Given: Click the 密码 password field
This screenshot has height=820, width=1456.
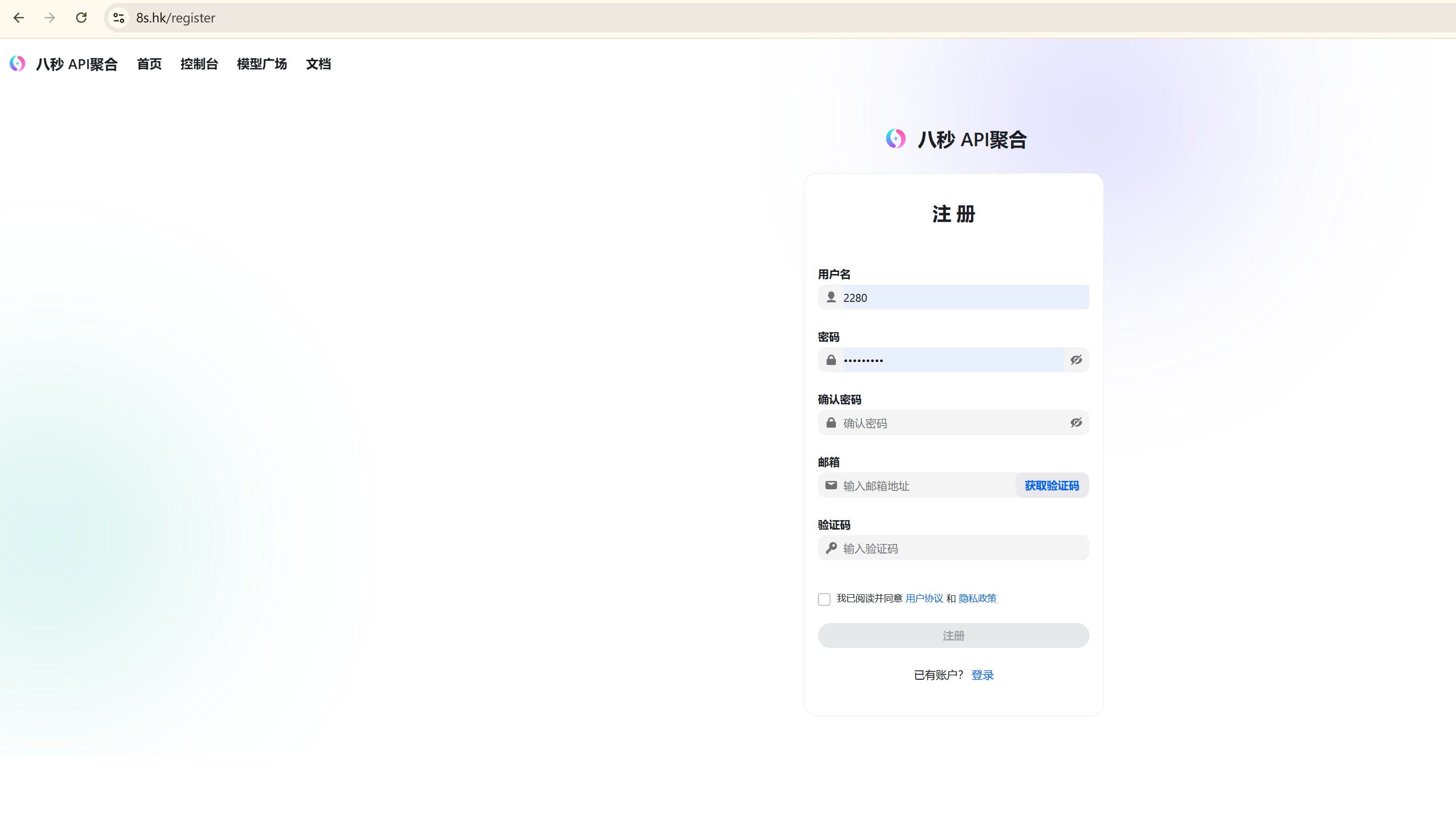Looking at the screenshot, I should tap(954, 360).
